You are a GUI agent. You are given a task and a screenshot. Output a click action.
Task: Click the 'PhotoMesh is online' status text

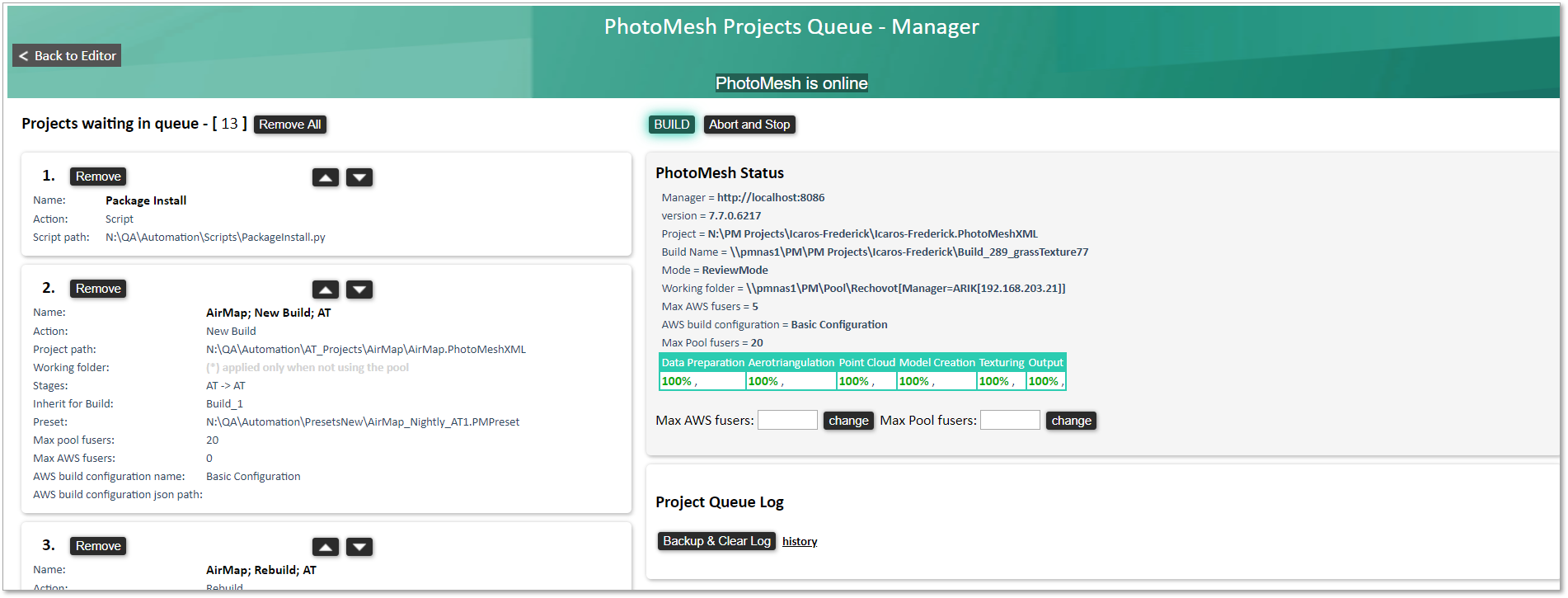click(x=791, y=83)
